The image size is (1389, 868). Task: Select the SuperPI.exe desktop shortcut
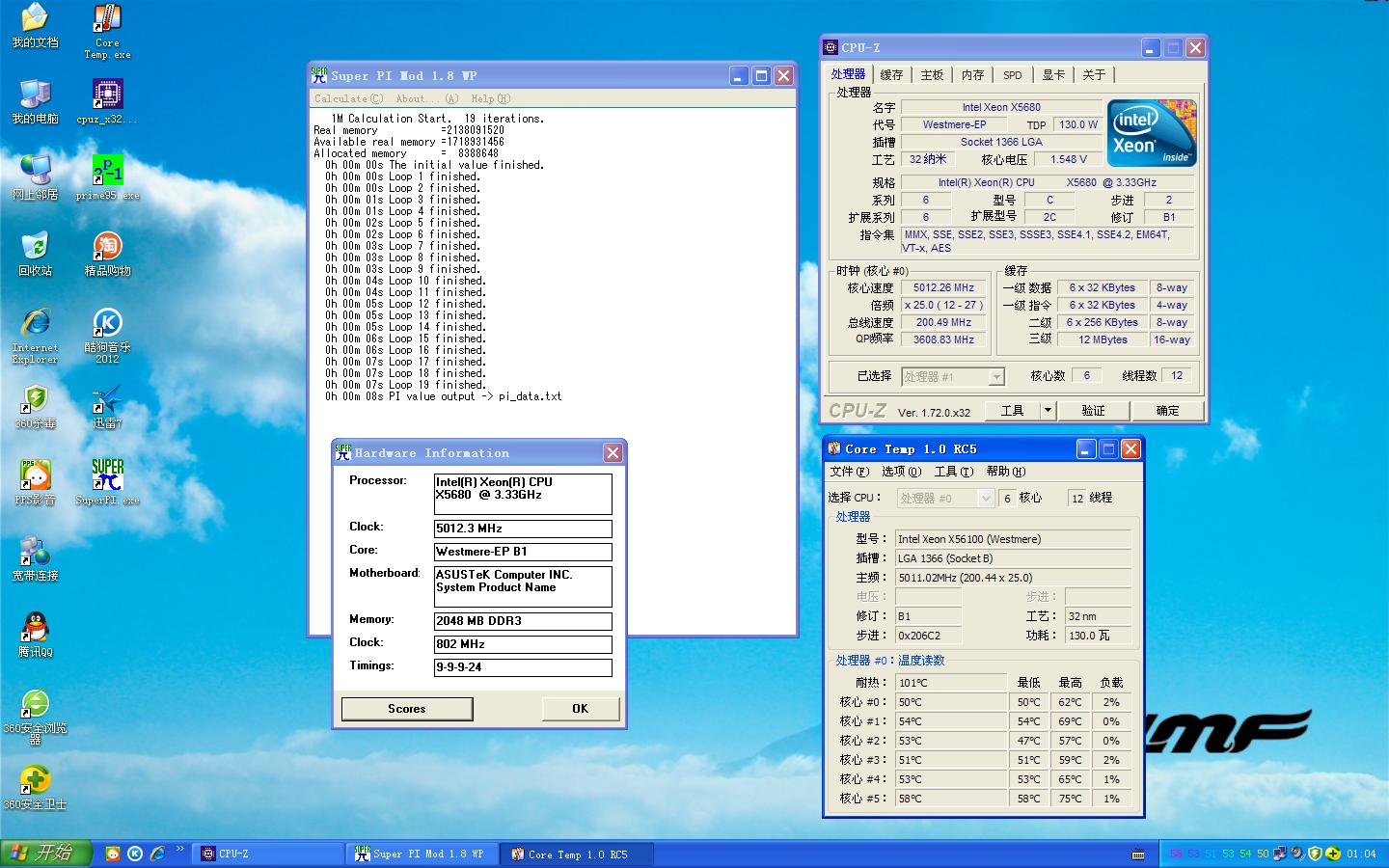tap(107, 483)
